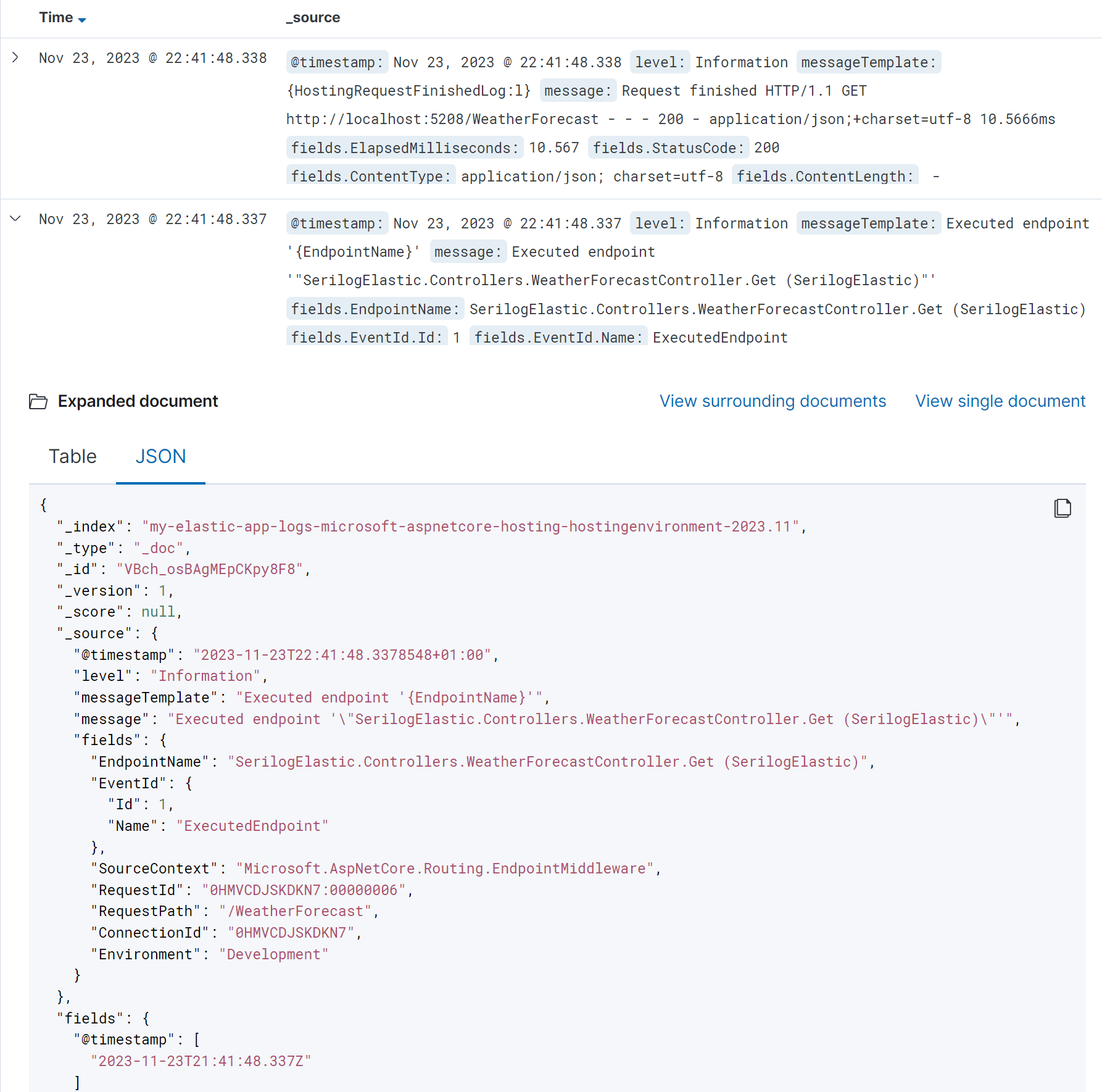Click the fields.StatusCode field label
The height and width of the screenshot is (1092, 1102).
(x=668, y=148)
